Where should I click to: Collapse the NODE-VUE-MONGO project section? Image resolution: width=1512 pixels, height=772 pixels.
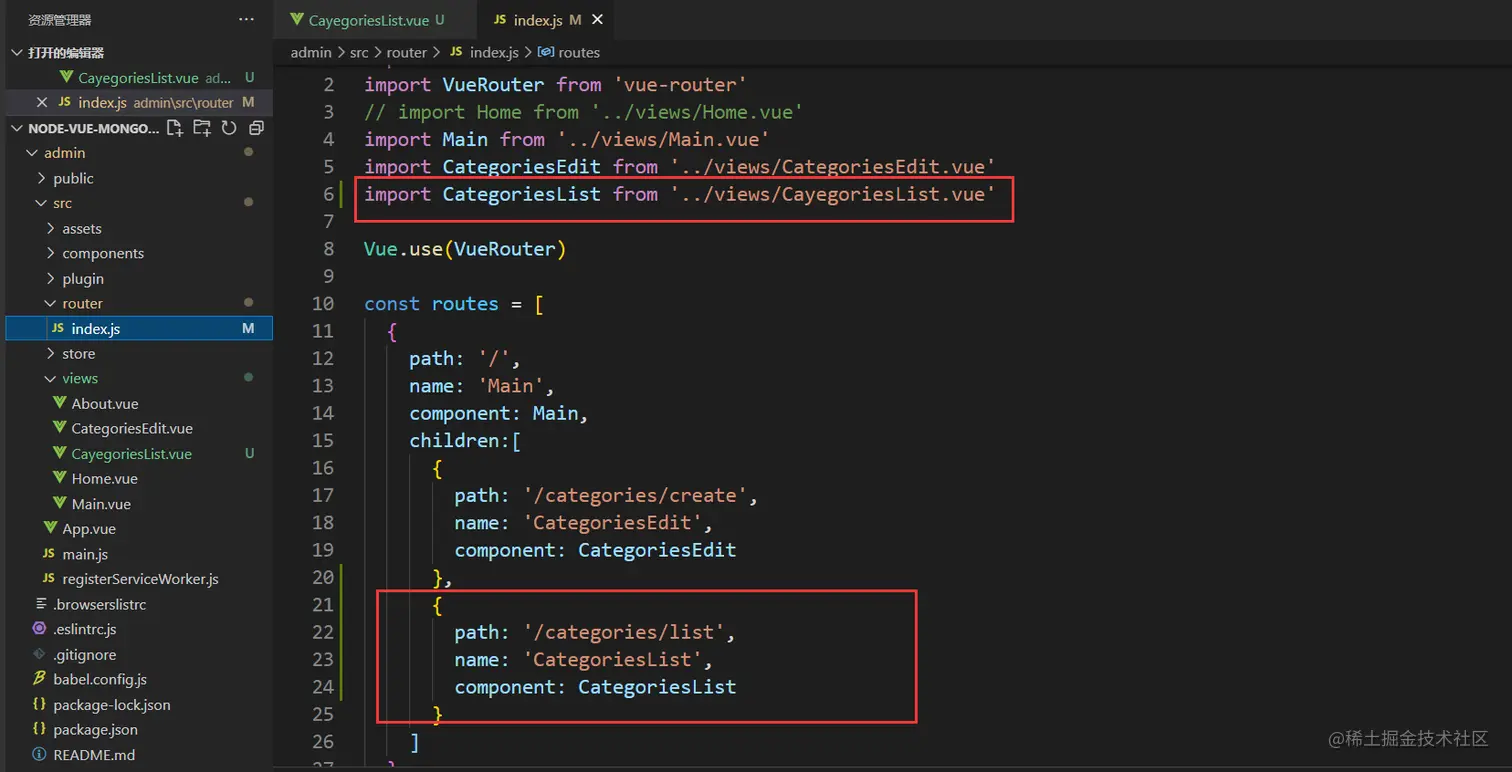point(17,128)
